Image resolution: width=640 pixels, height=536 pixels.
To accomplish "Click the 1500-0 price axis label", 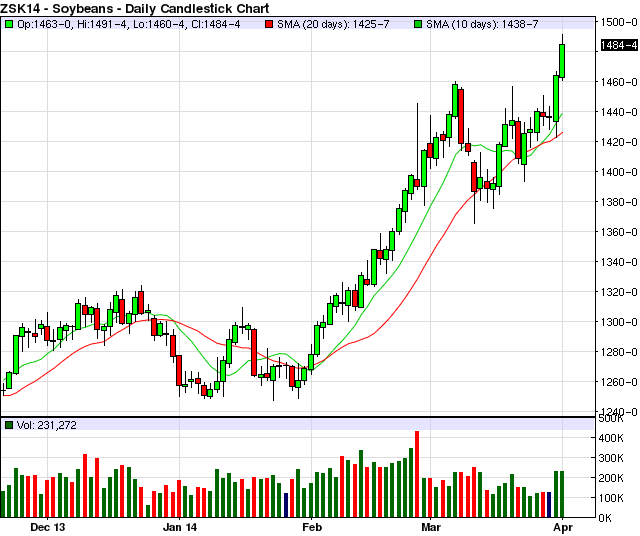I will pyautogui.click(x=619, y=22).
